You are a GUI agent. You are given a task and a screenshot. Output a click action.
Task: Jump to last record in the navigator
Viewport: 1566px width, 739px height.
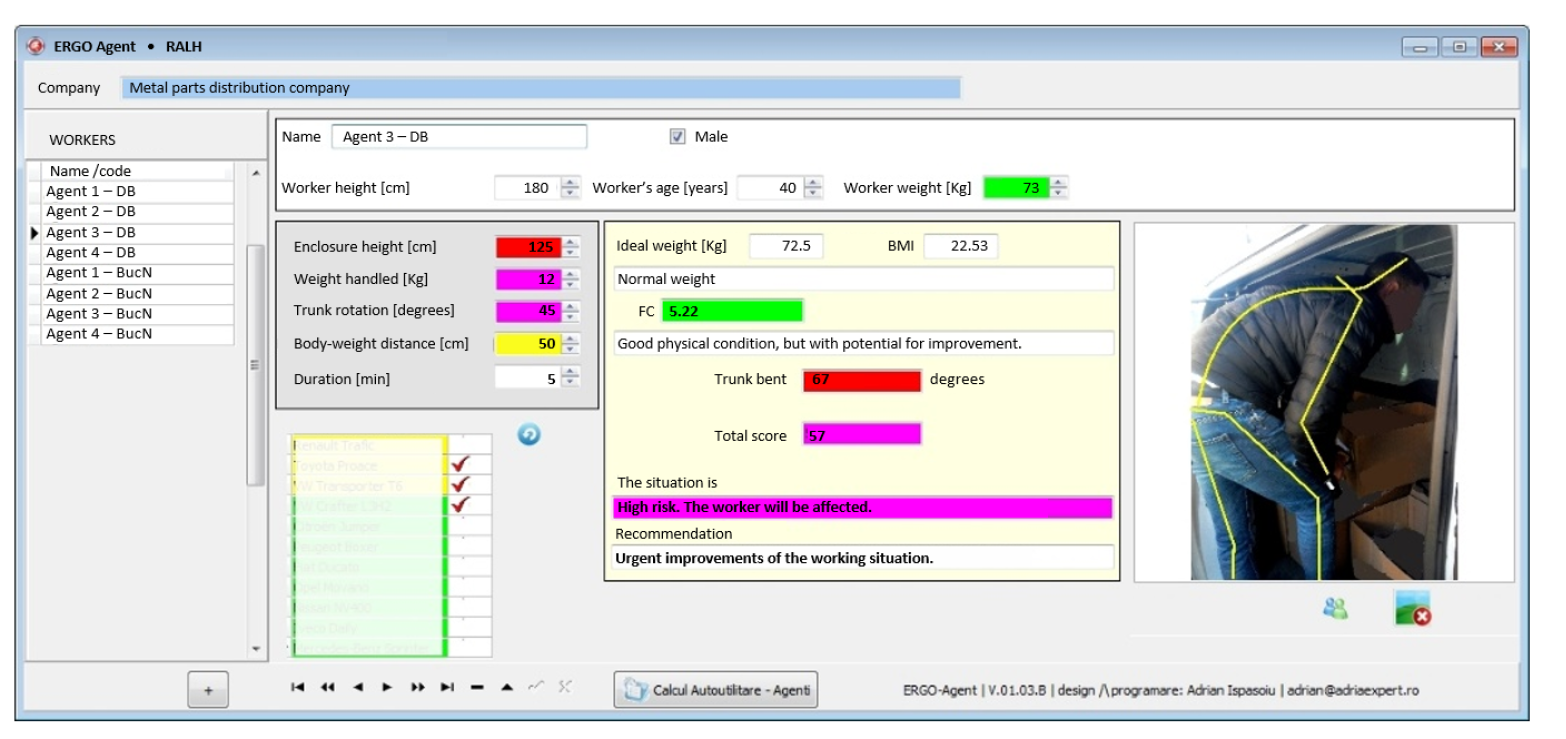[447, 687]
